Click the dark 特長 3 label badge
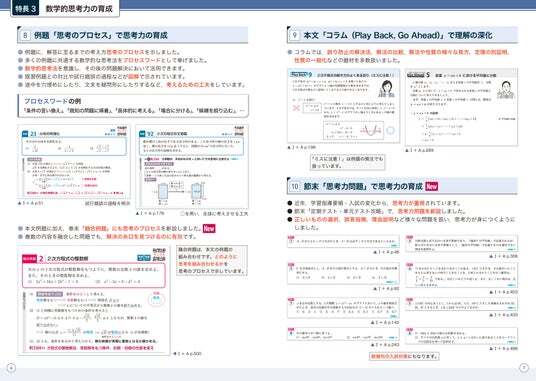Screen dimensions: 536x381 coord(25,9)
